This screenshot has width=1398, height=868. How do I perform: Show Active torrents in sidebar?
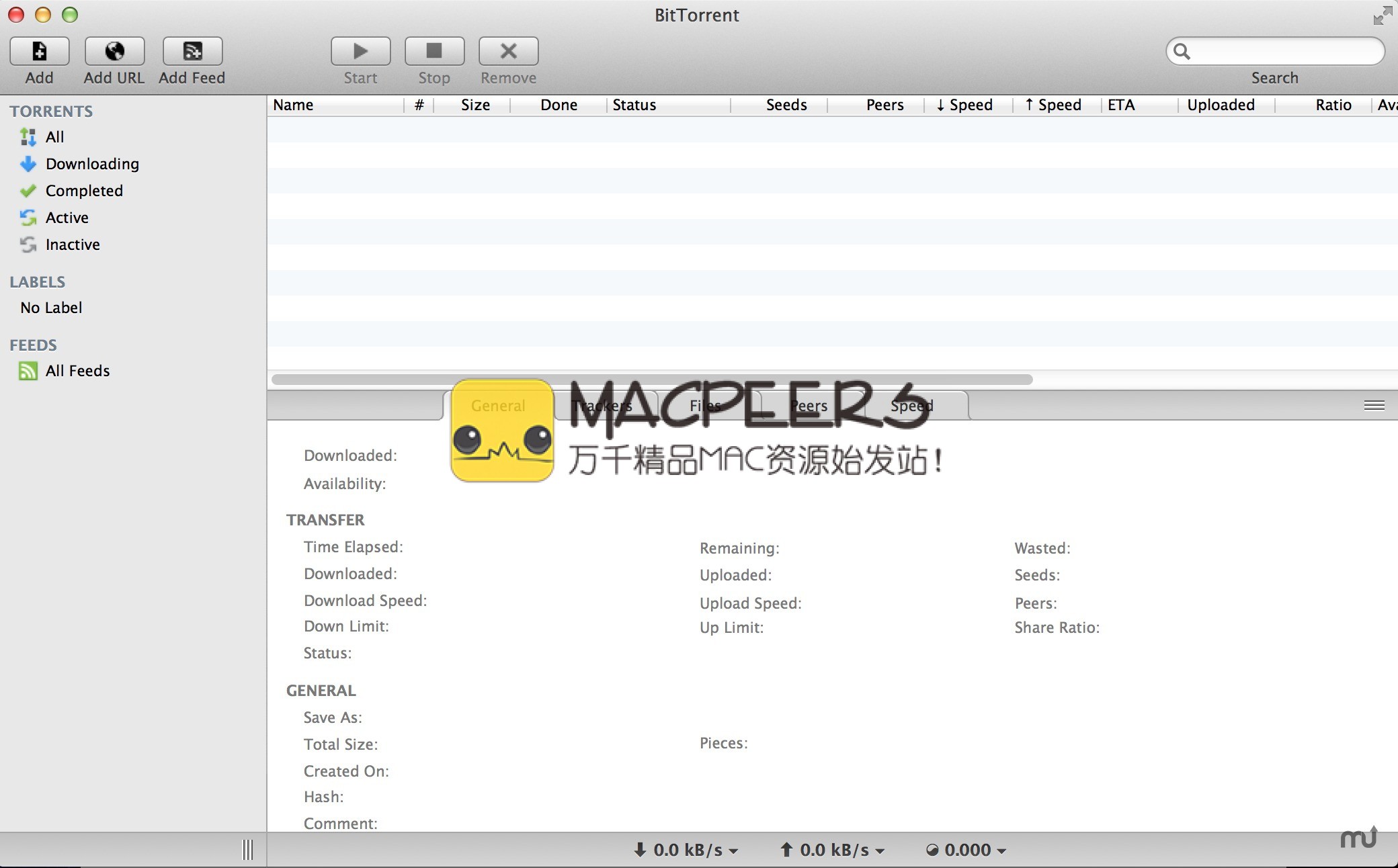(x=67, y=218)
